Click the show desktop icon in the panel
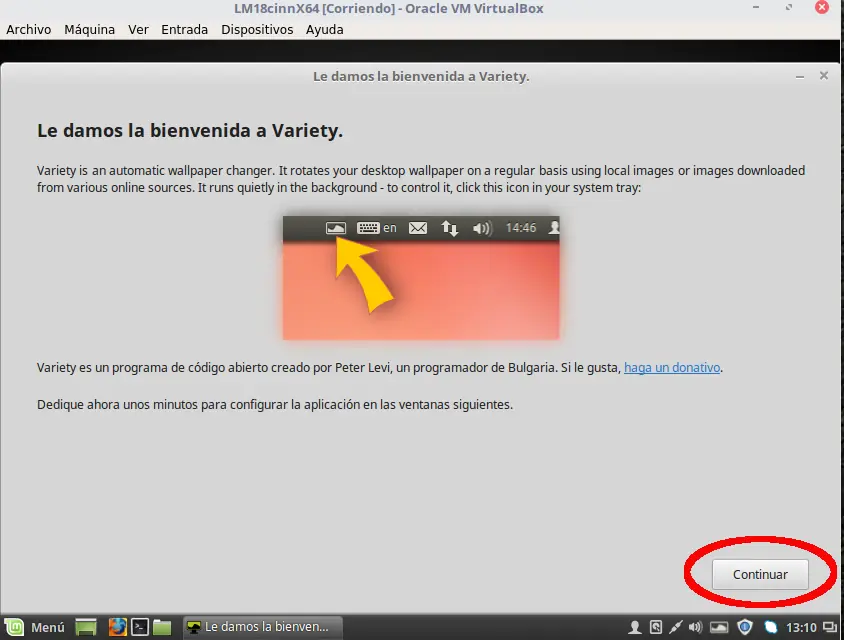The height and width of the screenshot is (640, 844). coord(86,627)
